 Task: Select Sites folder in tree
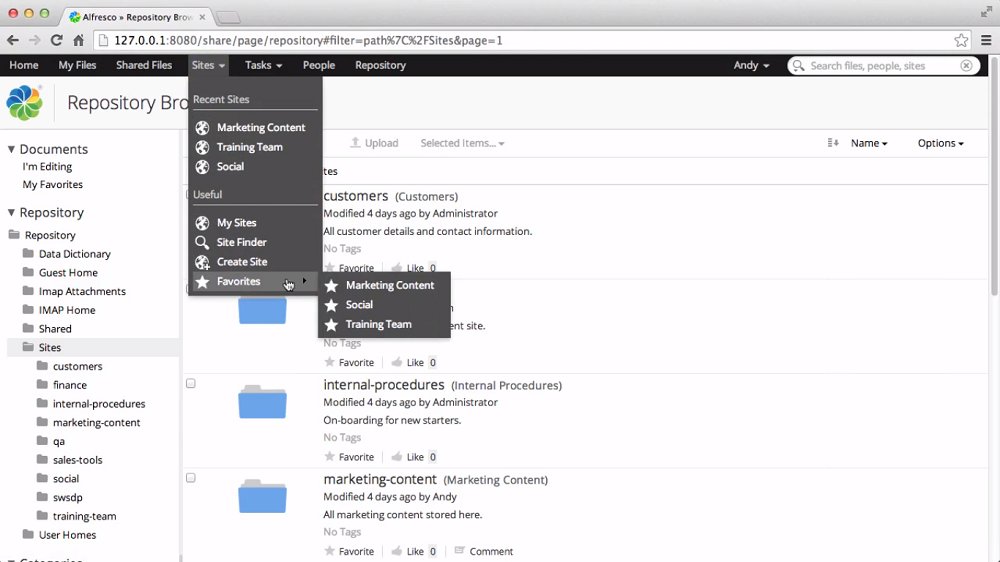pos(50,348)
